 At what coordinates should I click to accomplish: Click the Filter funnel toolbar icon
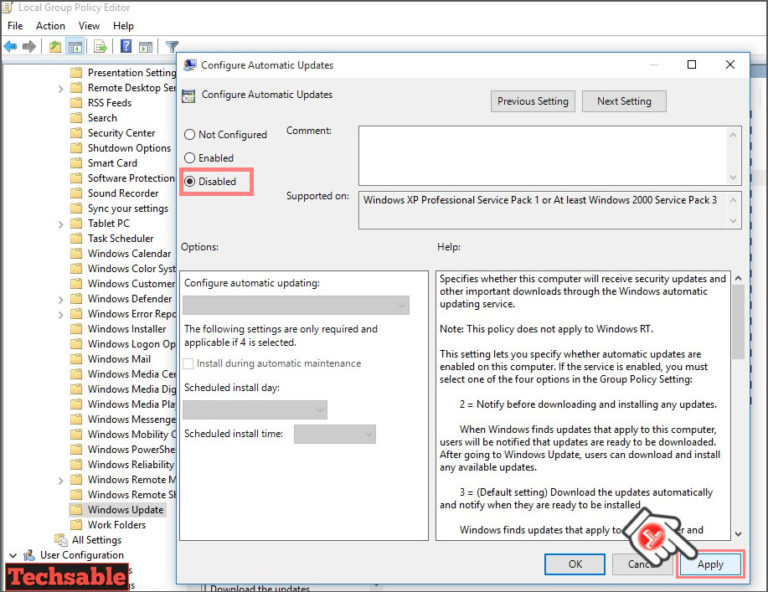coord(172,46)
